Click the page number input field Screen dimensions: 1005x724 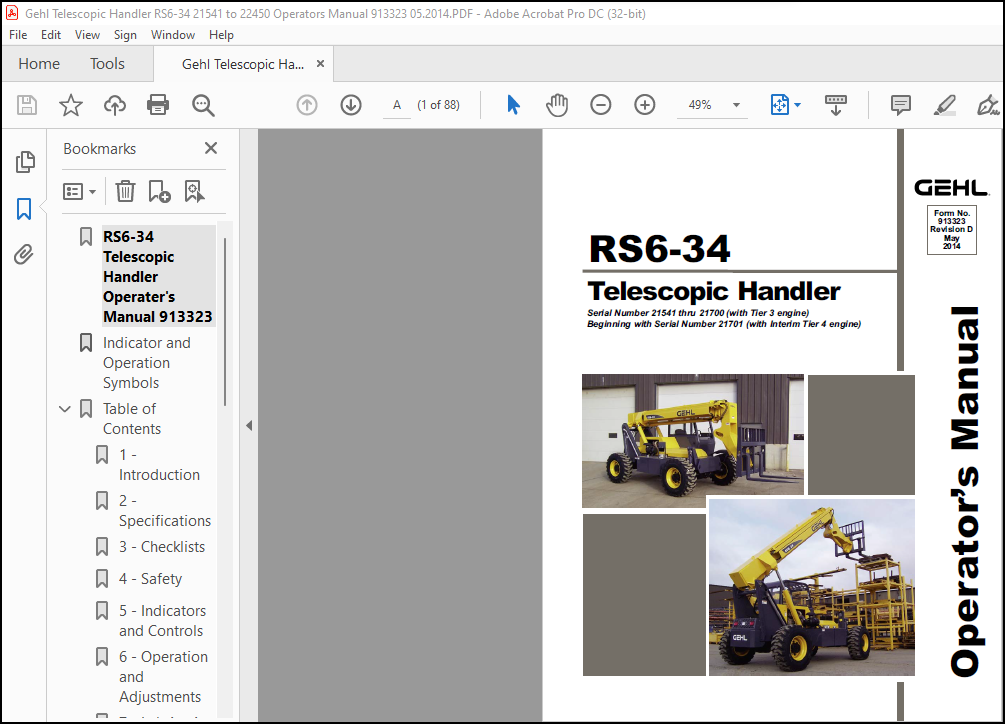tap(397, 105)
